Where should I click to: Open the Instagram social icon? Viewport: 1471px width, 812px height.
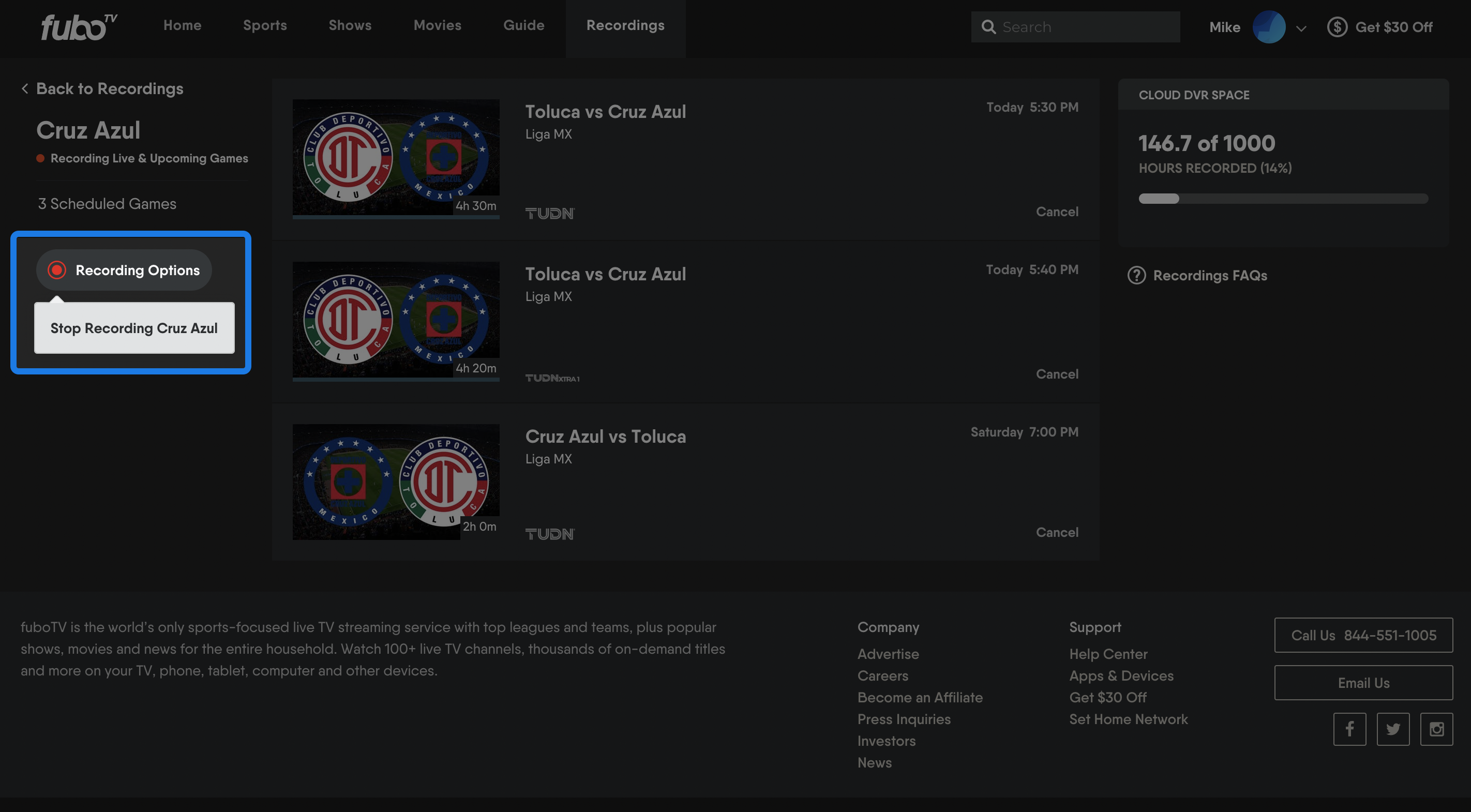click(x=1436, y=729)
